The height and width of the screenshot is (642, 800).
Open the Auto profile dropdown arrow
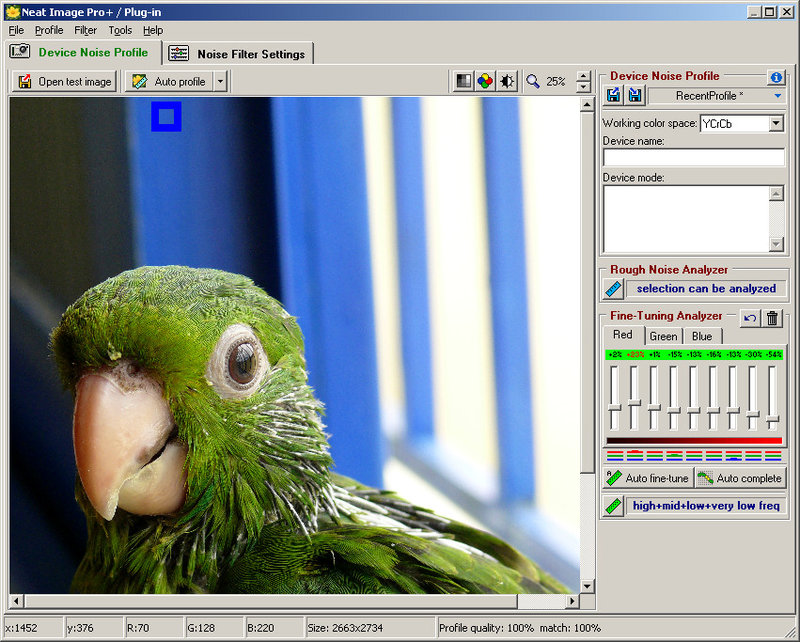click(x=220, y=82)
